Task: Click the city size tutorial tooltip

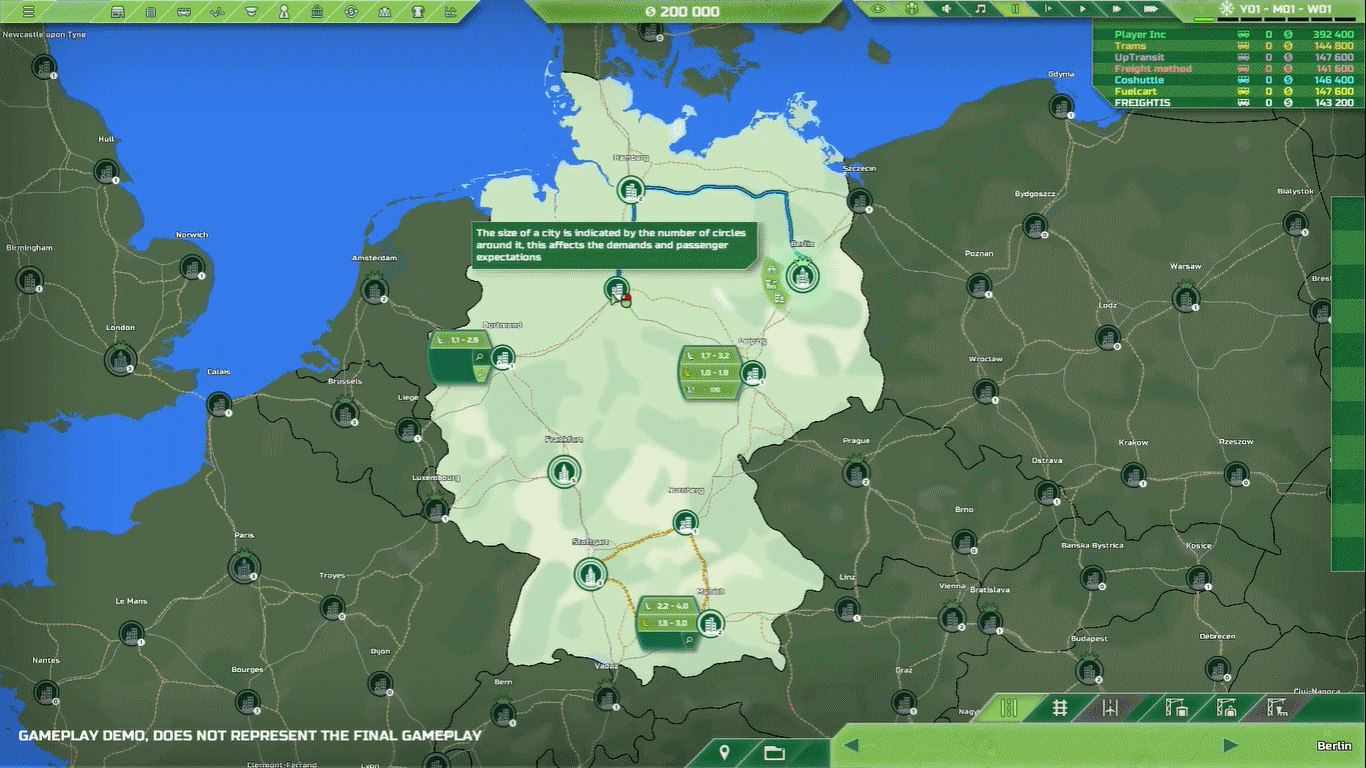Action: click(616, 245)
